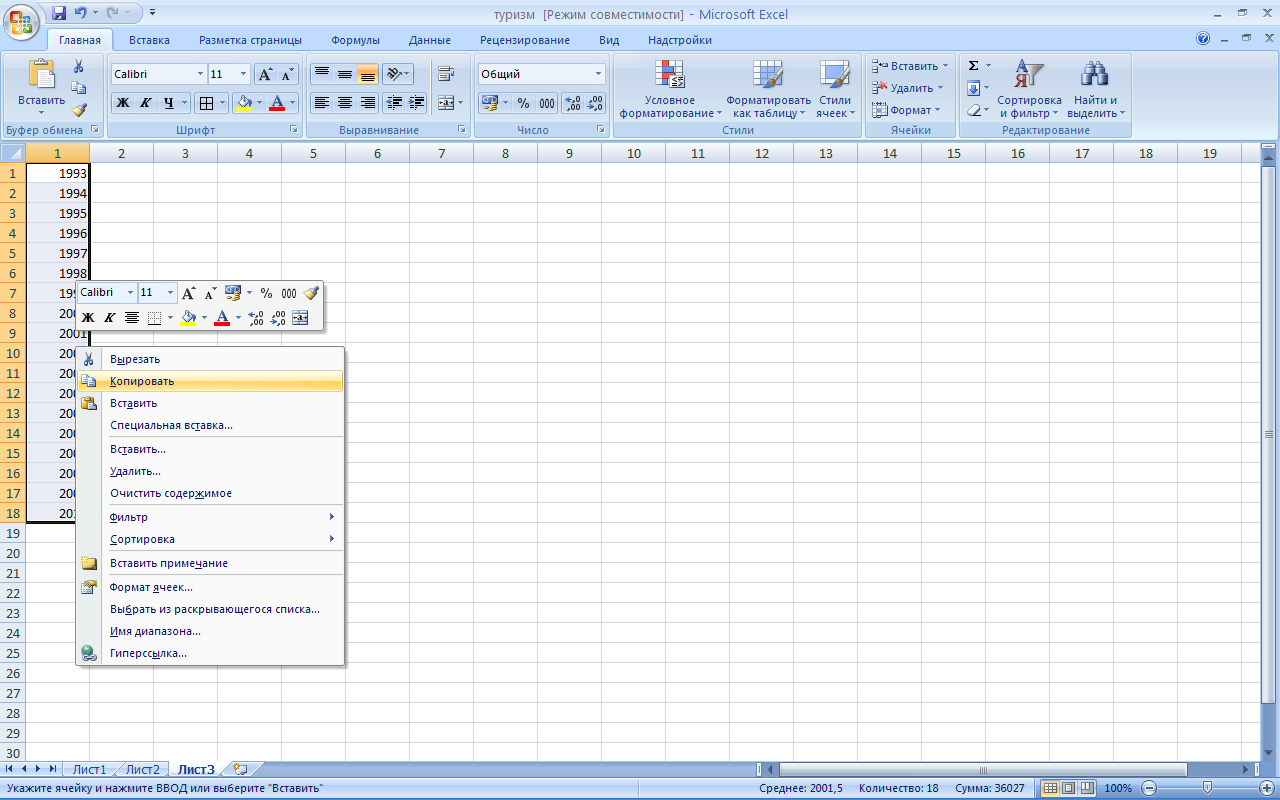Viewport: 1280px width, 800px height.
Task: Click the percent style icon in ribbon
Action: pyautogui.click(x=523, y=103)
